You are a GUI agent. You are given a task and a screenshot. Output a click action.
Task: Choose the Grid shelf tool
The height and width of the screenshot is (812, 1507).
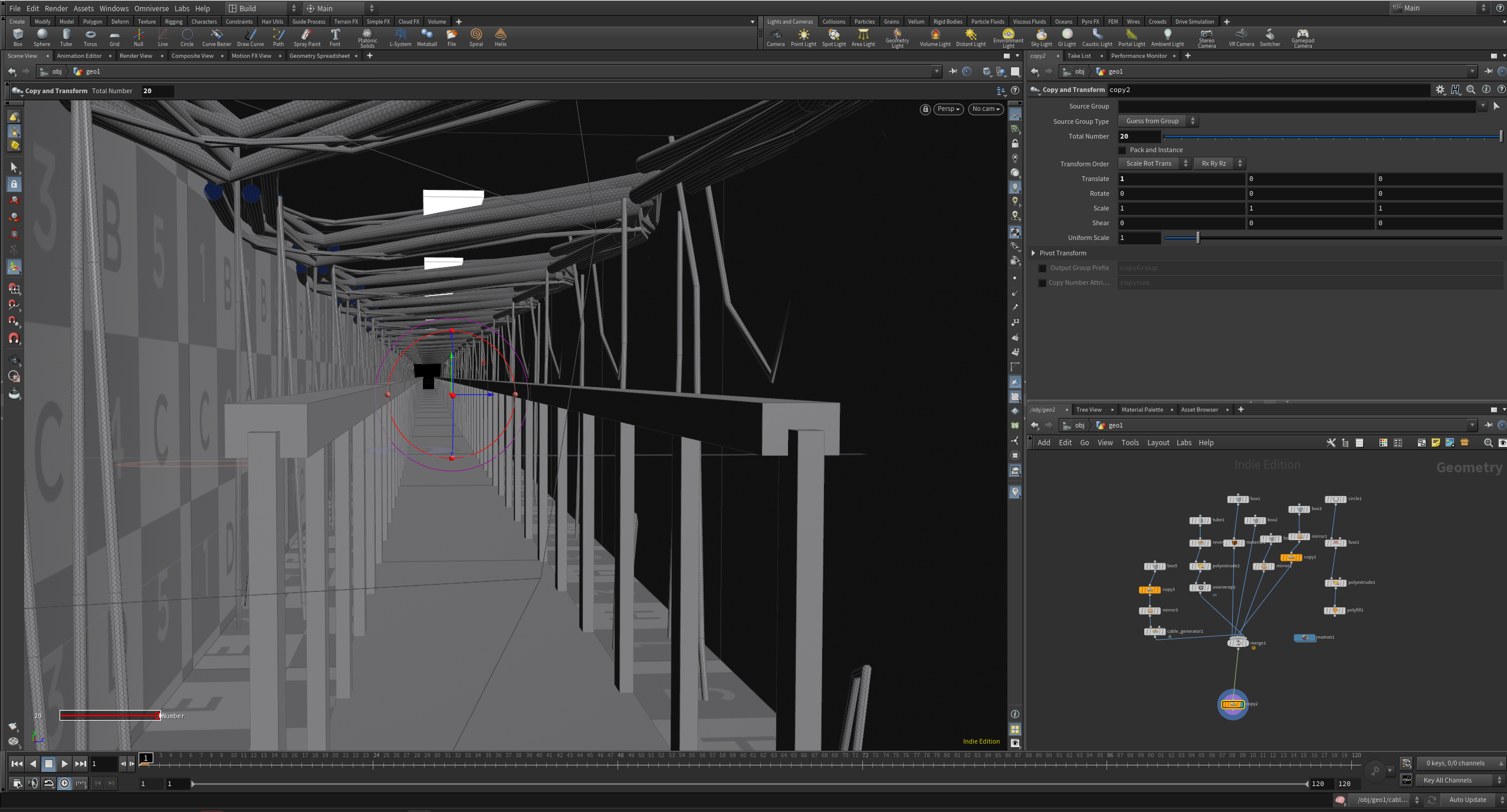click(114, 38)
